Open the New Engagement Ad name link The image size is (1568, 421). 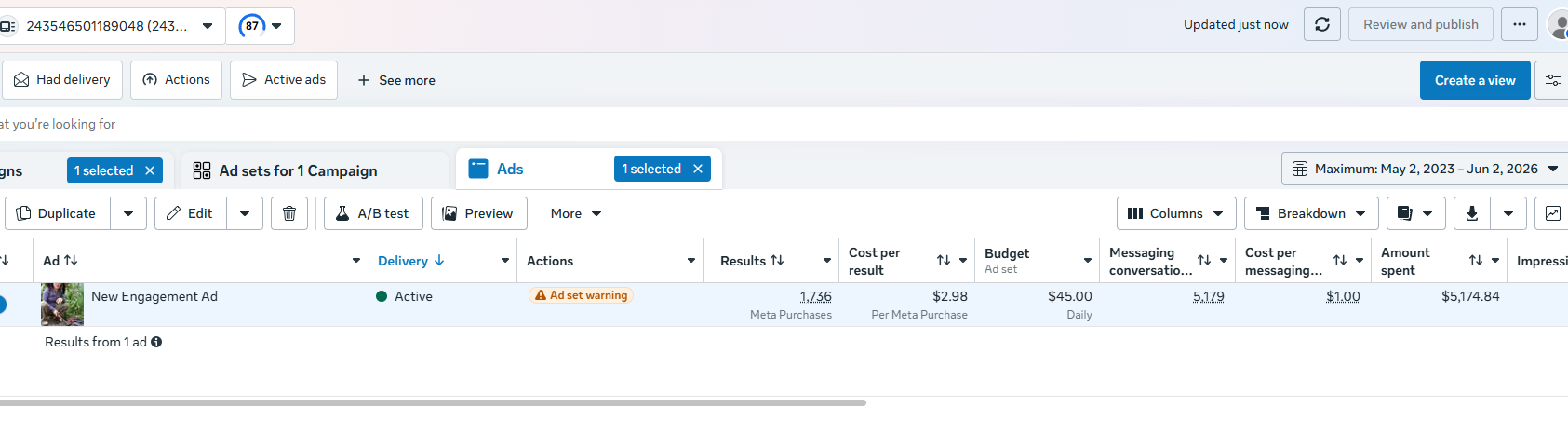click(154, 296)
